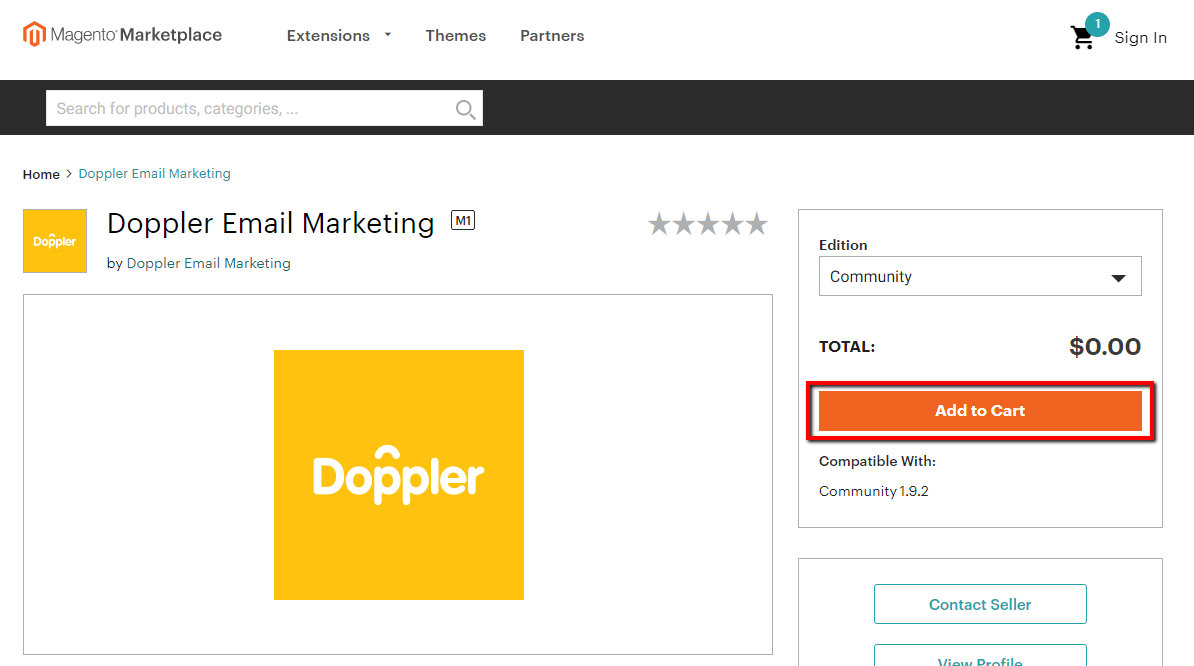The width and height of the screenshot is (1194, 666).
Task: Click the large Doppler product image
Action: point(399,475)
